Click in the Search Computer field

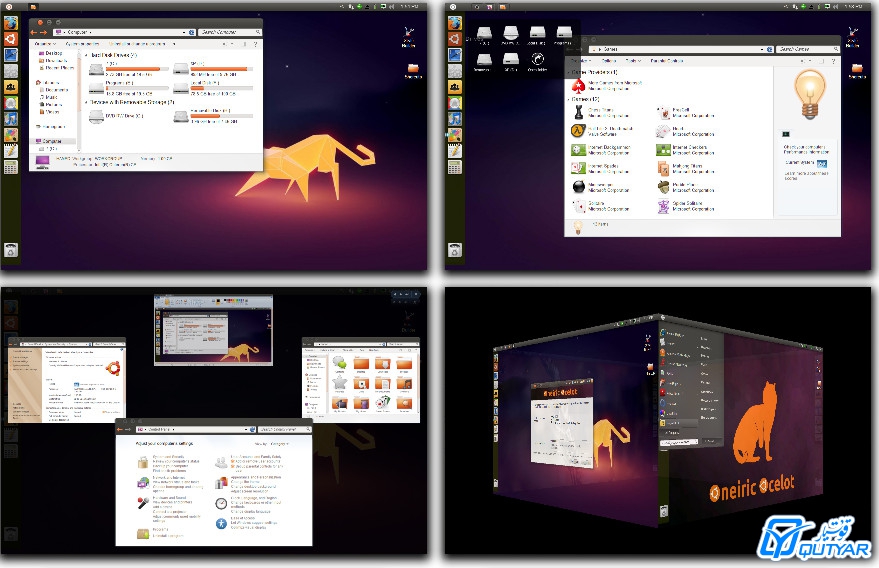pyautogui.click(x=230, y=33)
